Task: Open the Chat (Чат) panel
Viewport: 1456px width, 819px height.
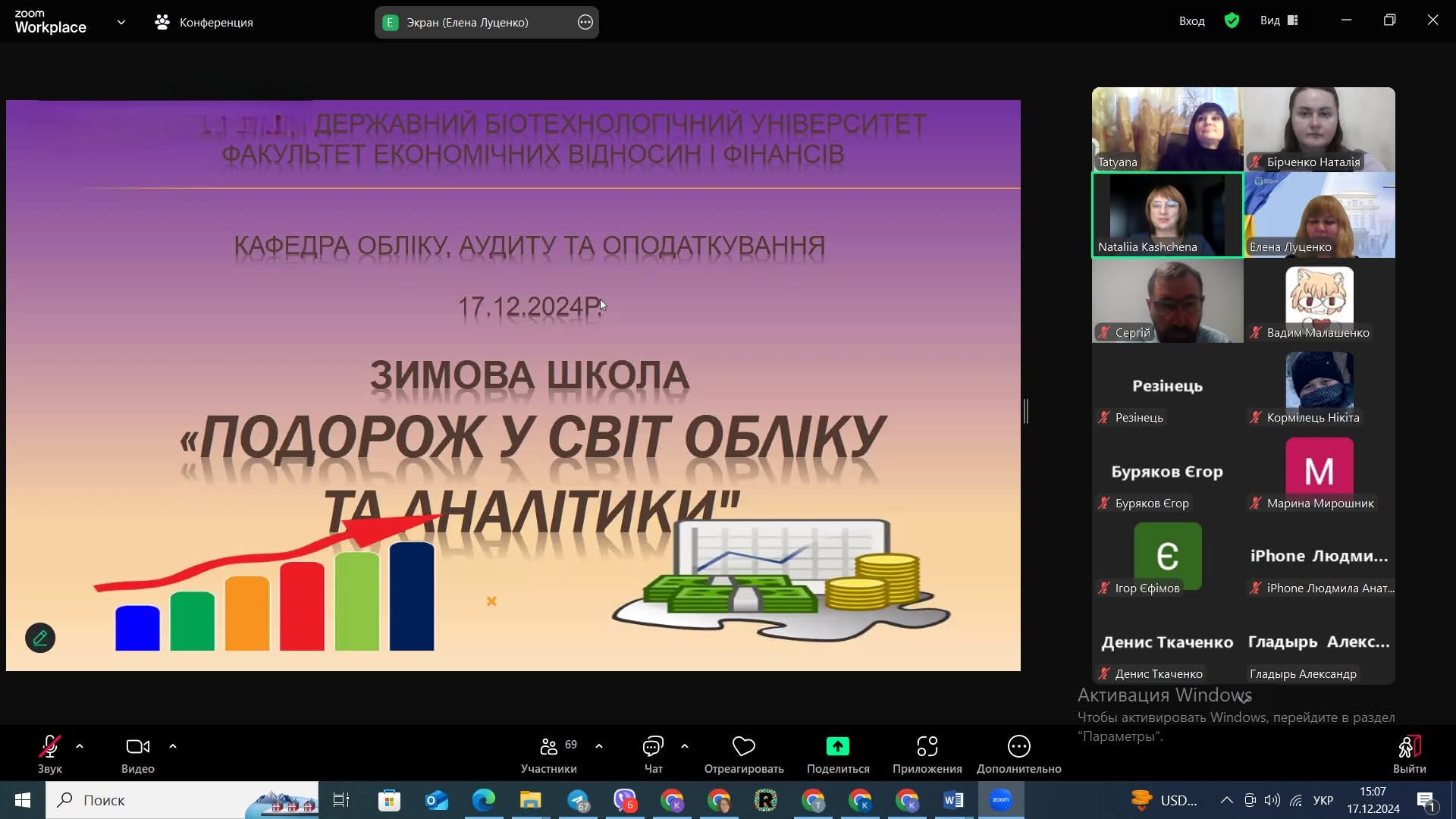Action: point(653,747)
